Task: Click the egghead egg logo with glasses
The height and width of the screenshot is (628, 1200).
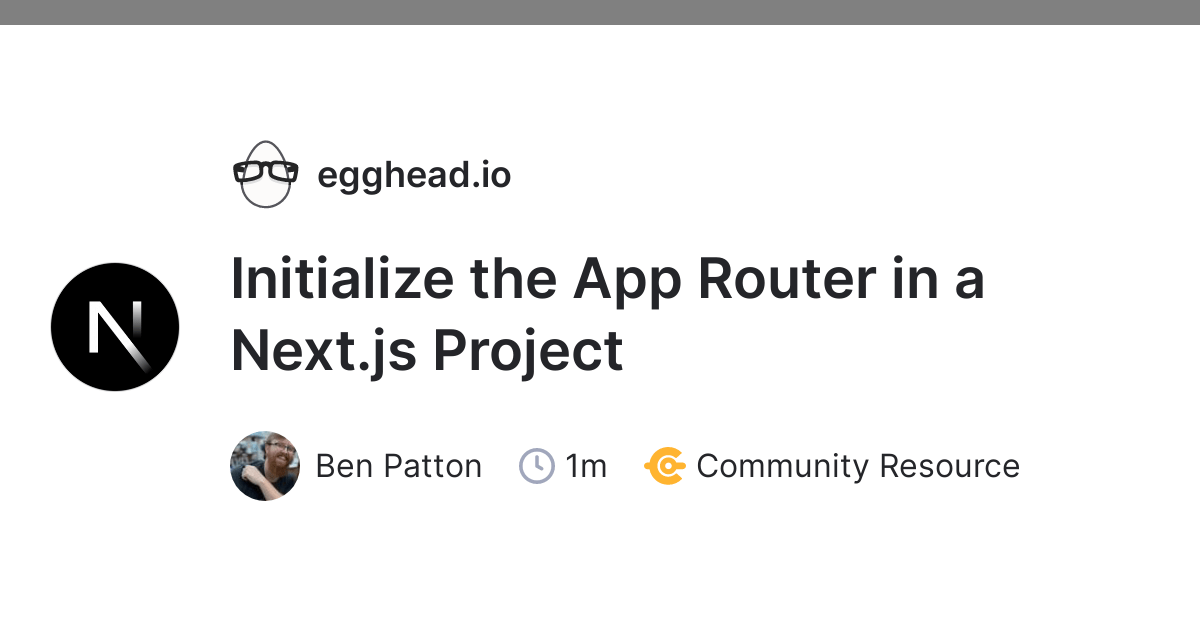Action: tap(265, 175)
